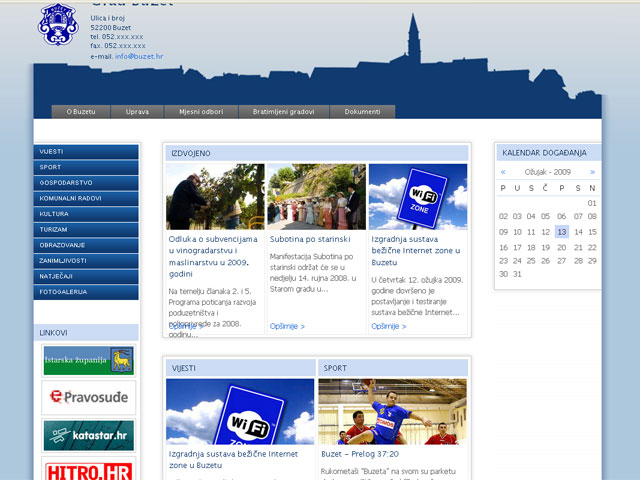The height and width of the screenshot is (480, 640).
Task: Open the Bratimljeni gradovi menu tab
Action: click(284, 111)
